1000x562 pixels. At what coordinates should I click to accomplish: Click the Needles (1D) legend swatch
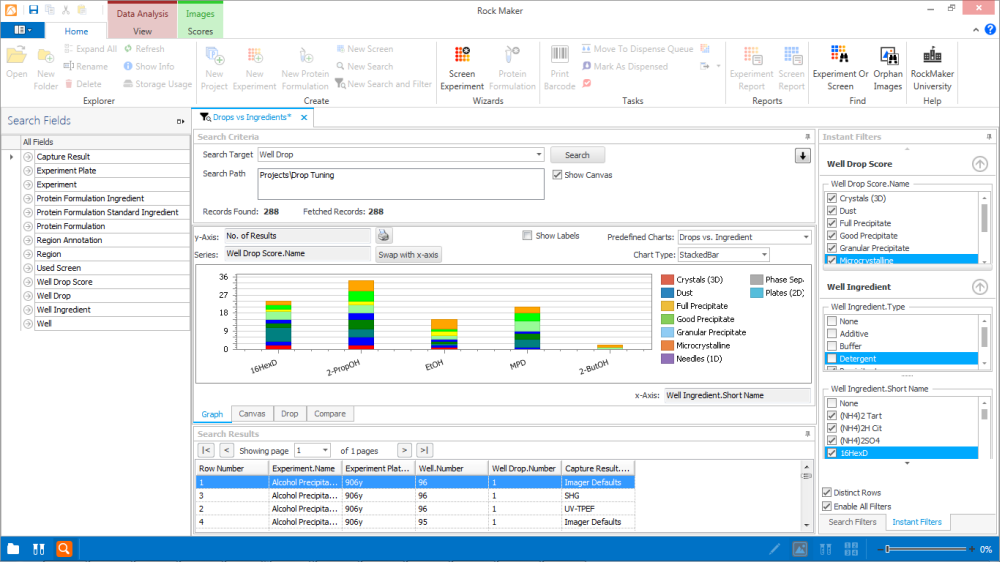coord(667,359)
